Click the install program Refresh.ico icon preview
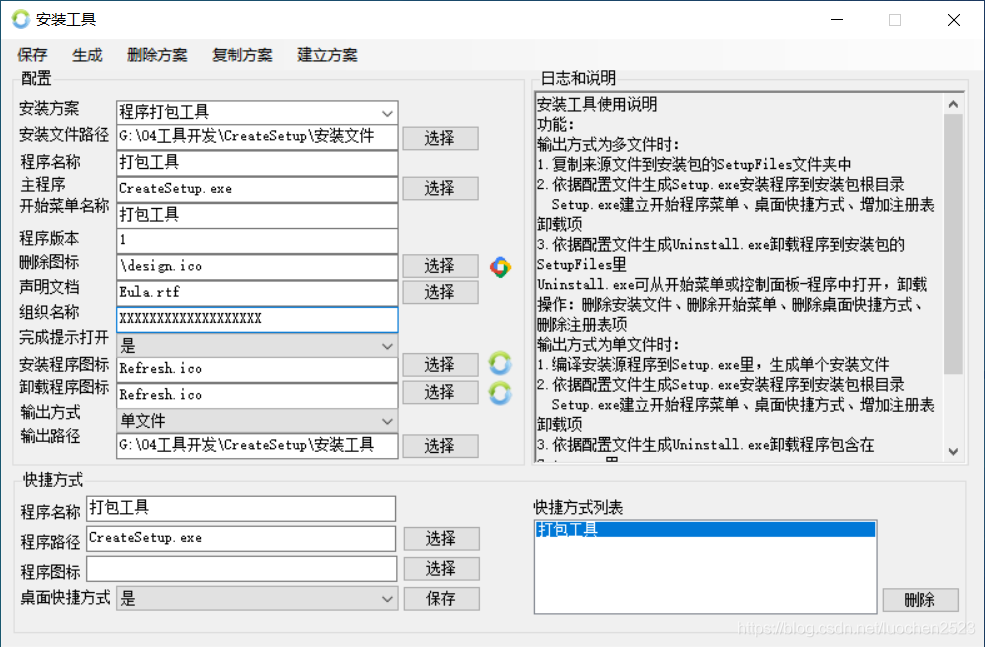 point(500,364)
